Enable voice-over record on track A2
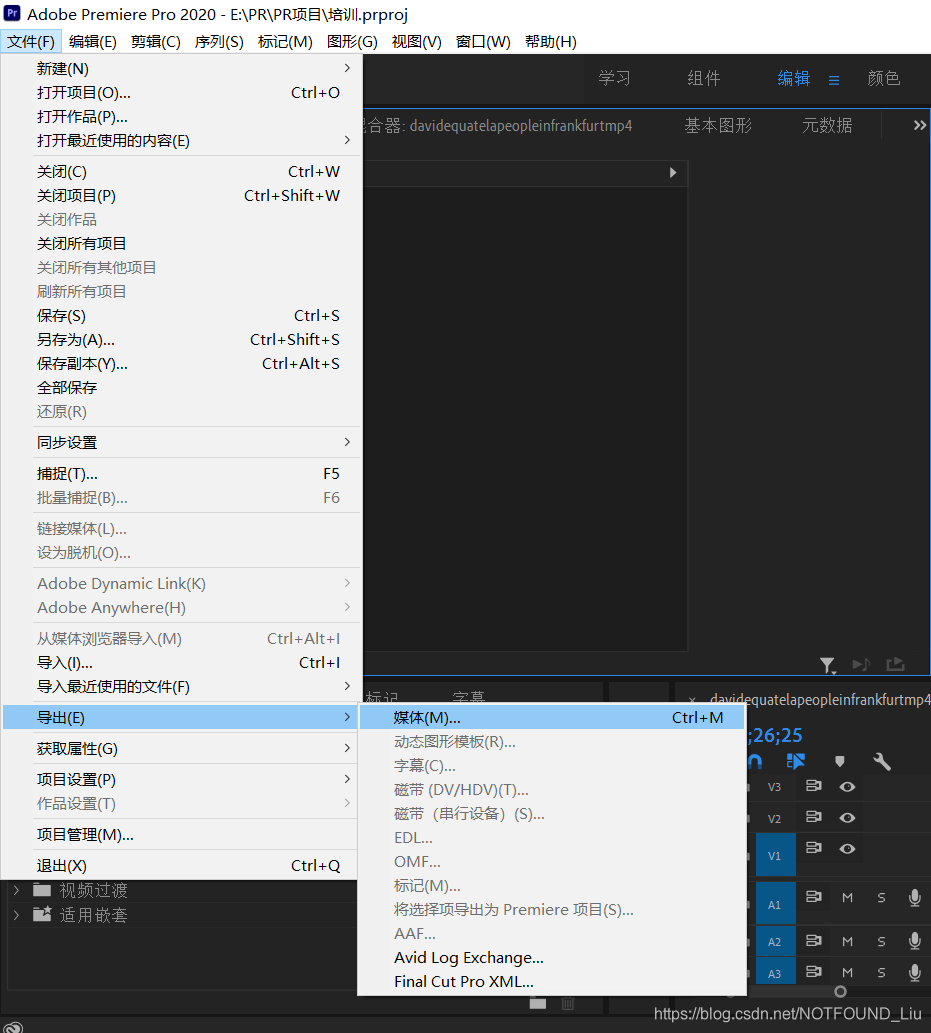The image size is (931, 1033). pos(915,941)
